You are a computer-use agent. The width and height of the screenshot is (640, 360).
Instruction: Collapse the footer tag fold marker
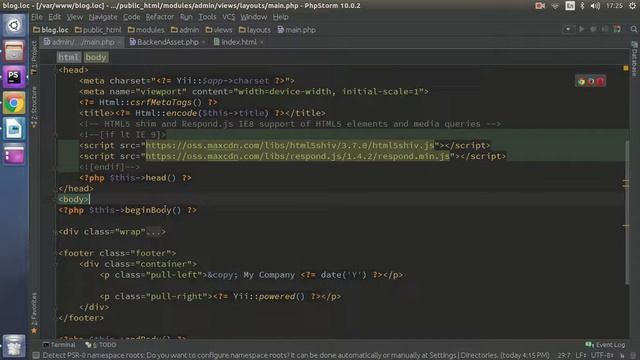point(56,253)
